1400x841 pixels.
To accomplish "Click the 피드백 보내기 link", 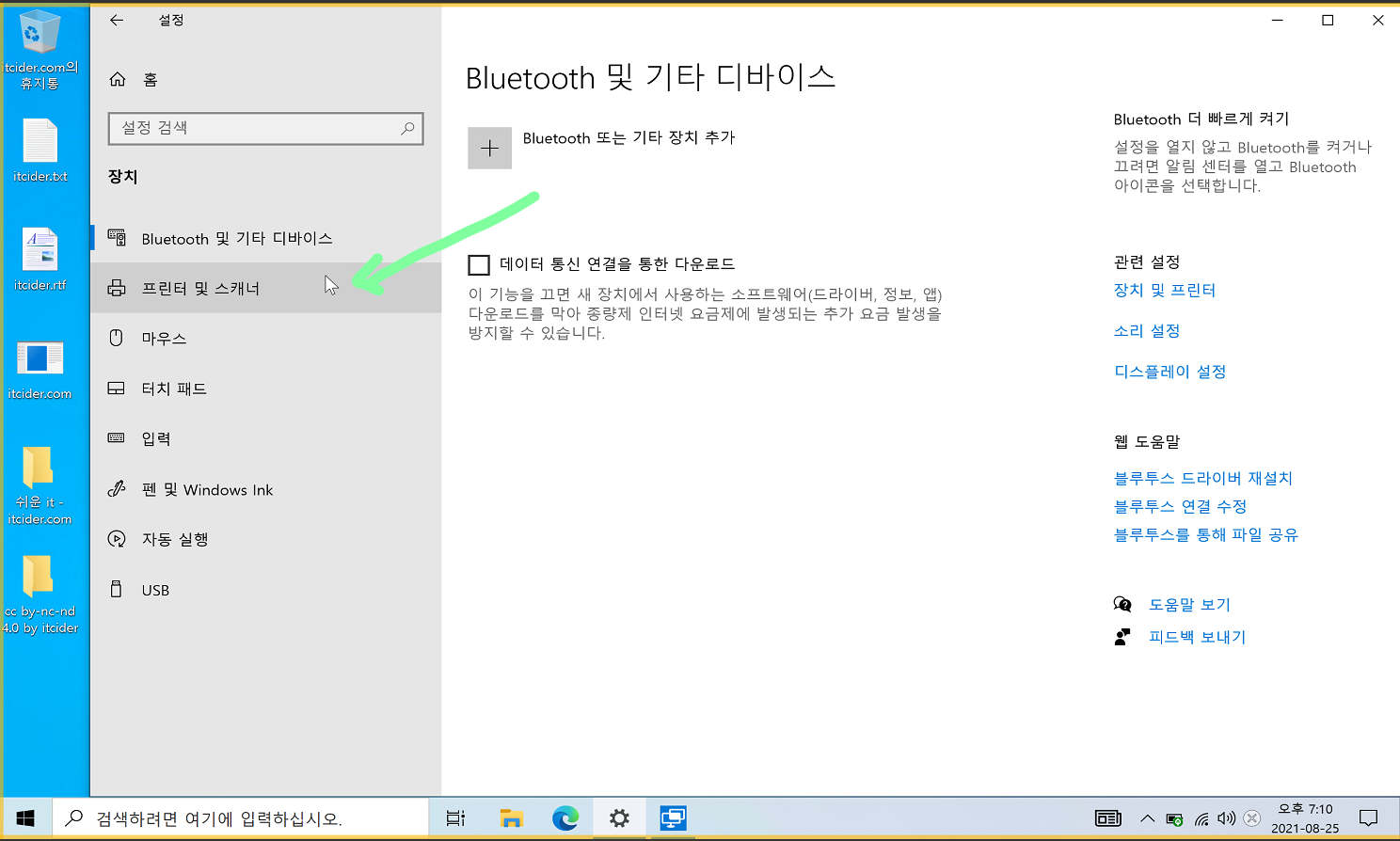I will coord(1197,637).
